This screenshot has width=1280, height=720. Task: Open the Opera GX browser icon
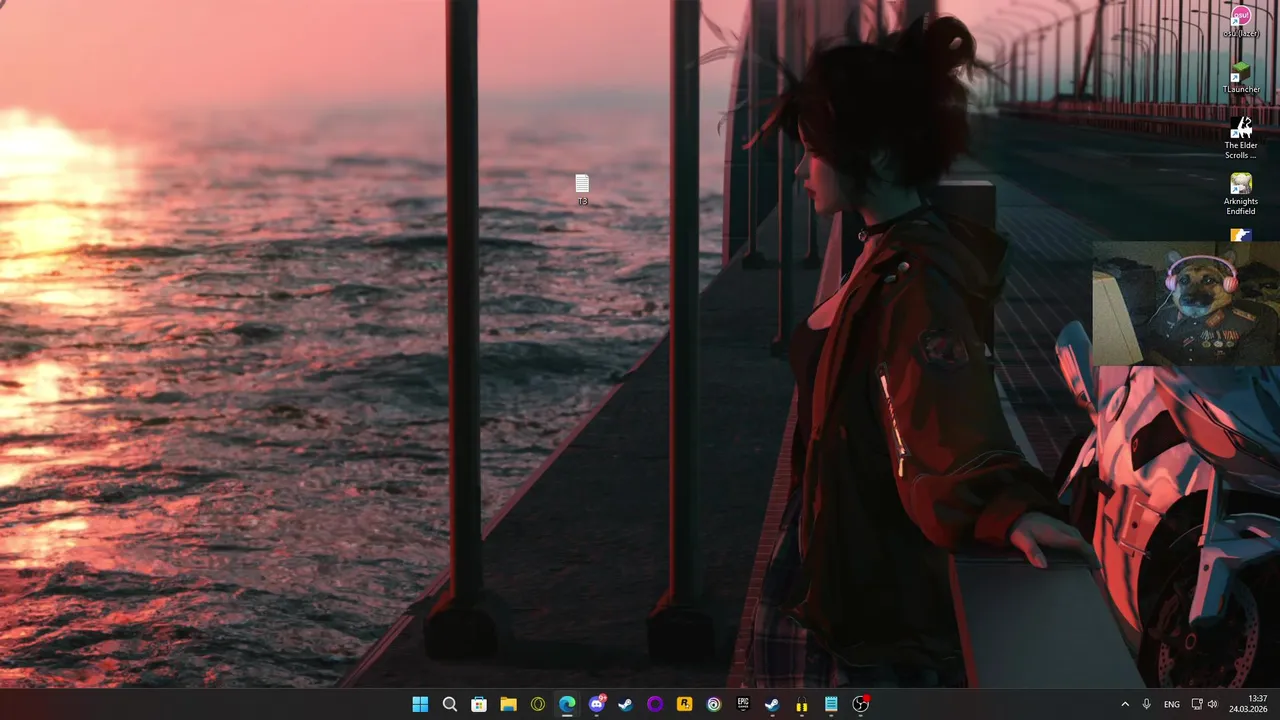(538, 704)
